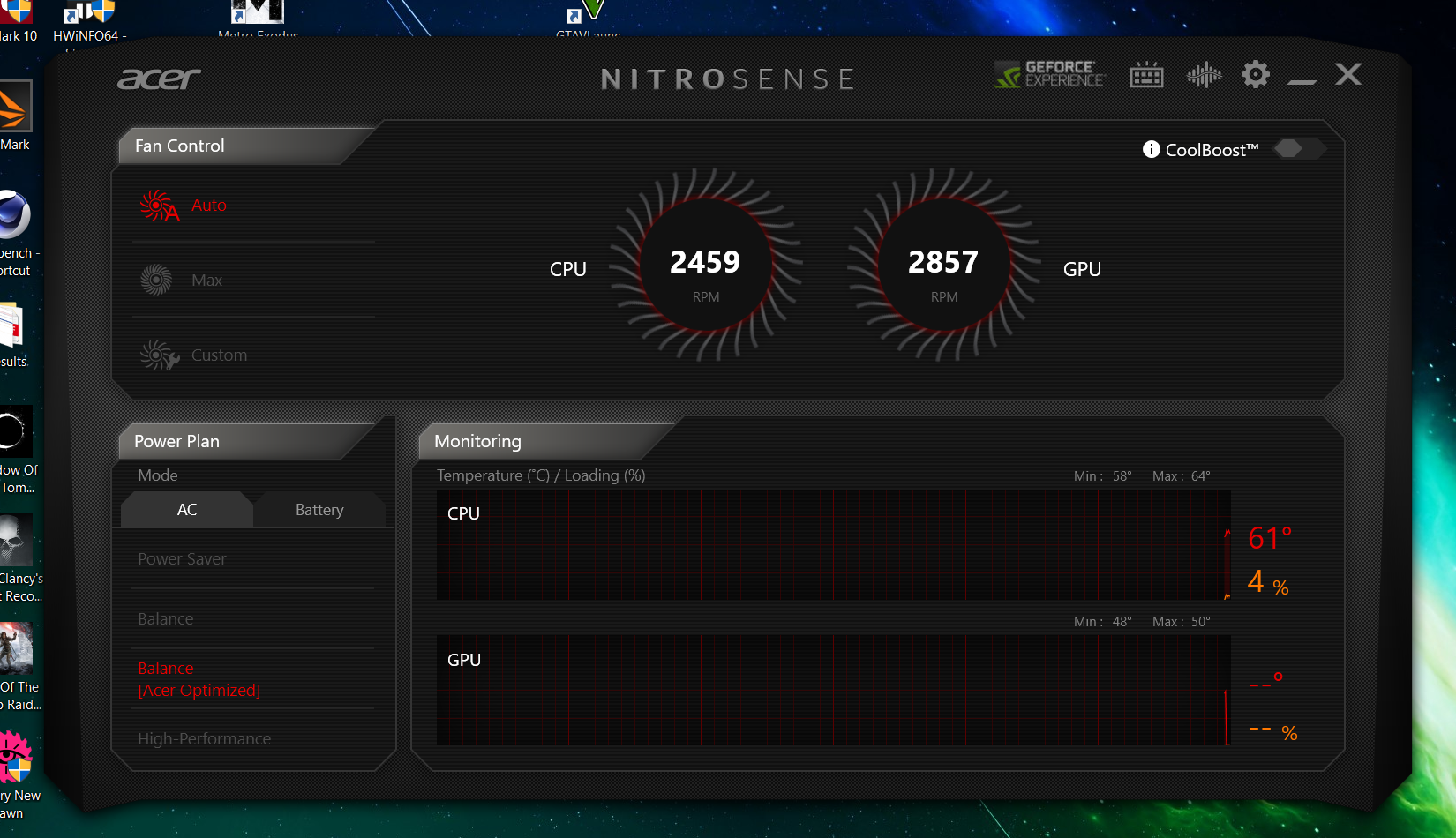Choose Auto fan control label

click(209, 206)
